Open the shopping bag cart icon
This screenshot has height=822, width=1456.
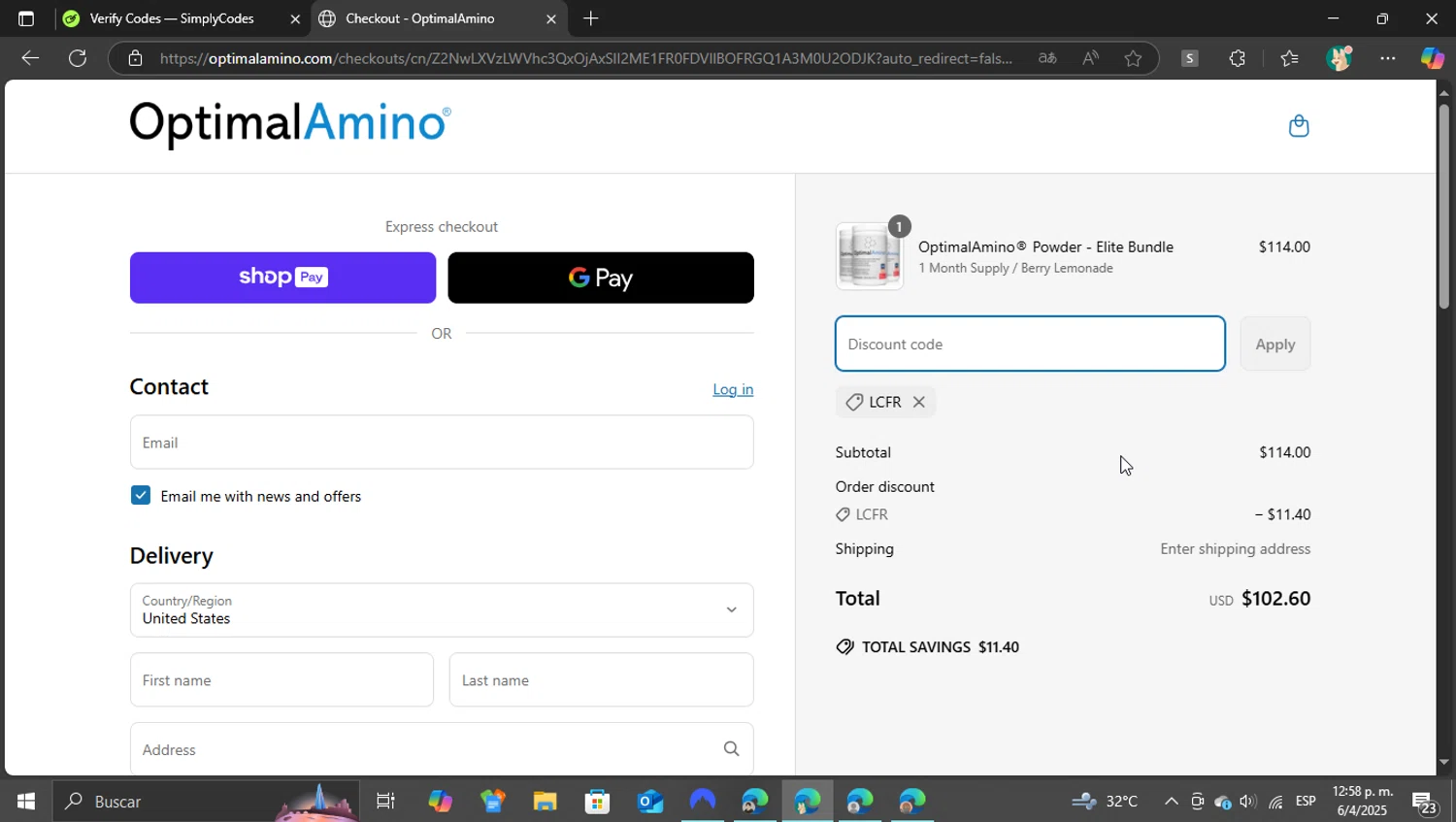pos(1299,126)
